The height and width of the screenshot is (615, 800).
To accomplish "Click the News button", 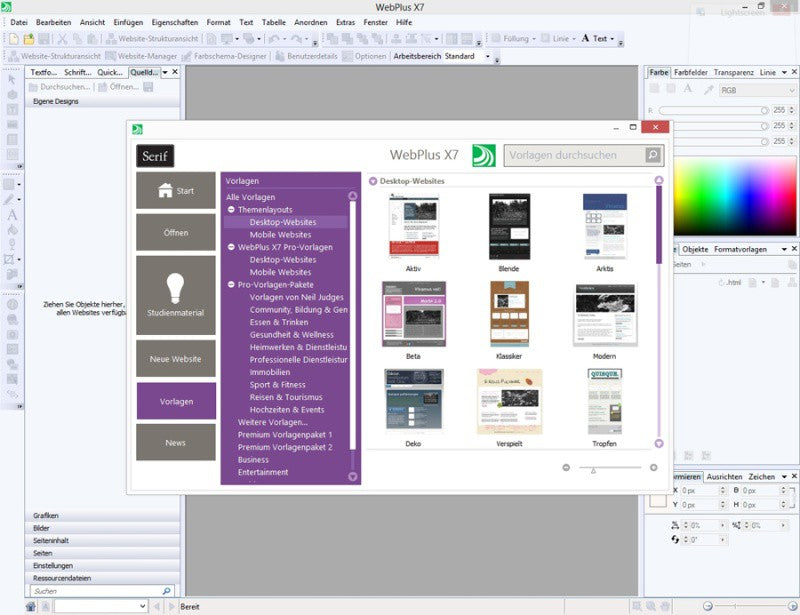I will pos(176,442).
